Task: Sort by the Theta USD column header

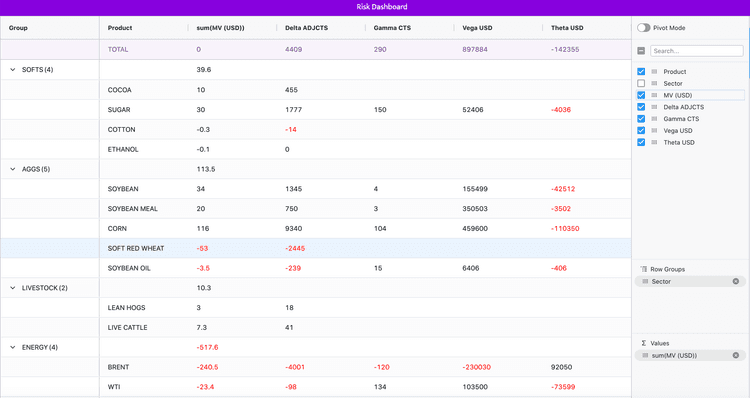Action: [567, 28]
